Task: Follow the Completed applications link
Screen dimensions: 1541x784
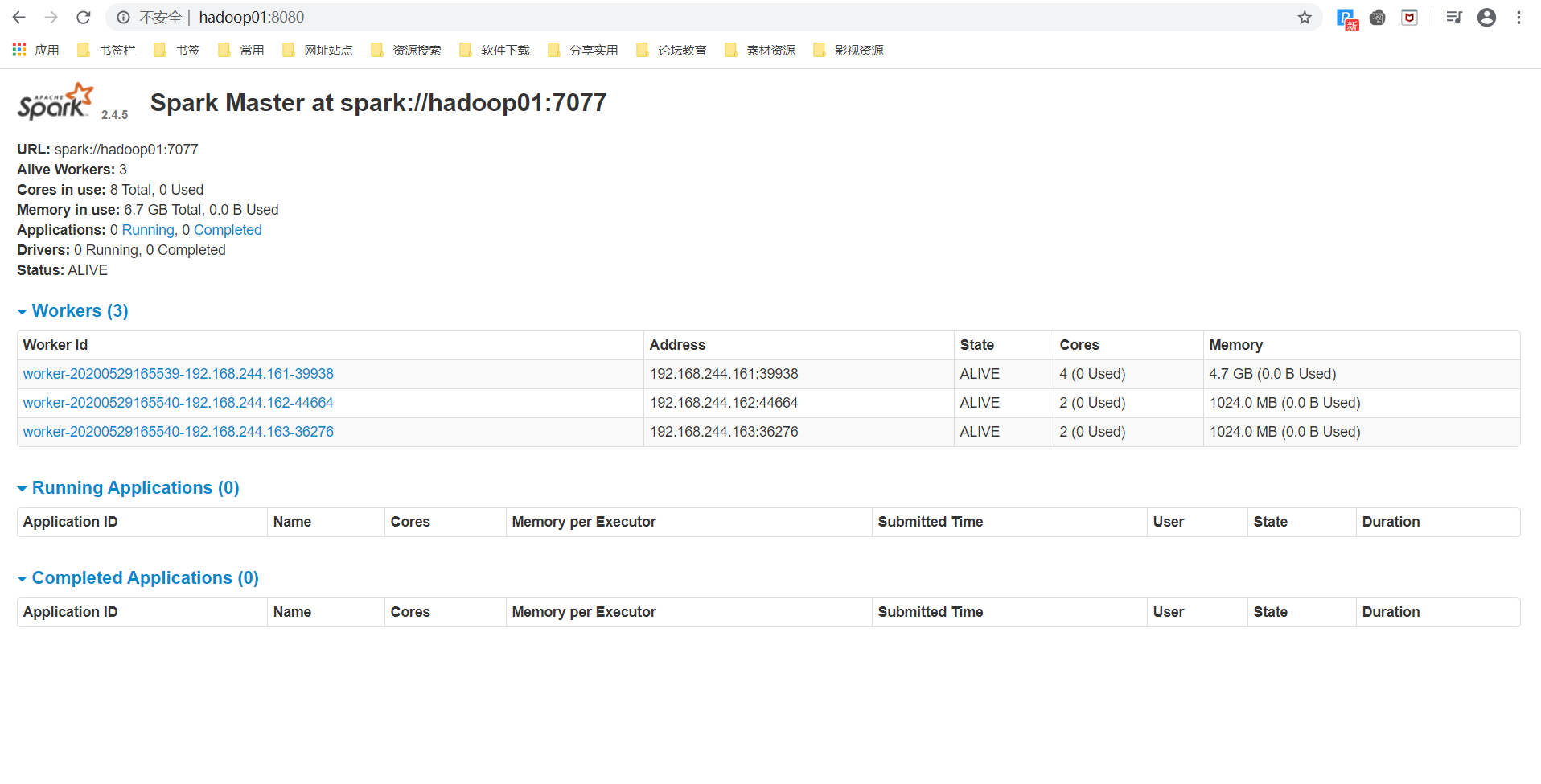Action: [228, 230]
